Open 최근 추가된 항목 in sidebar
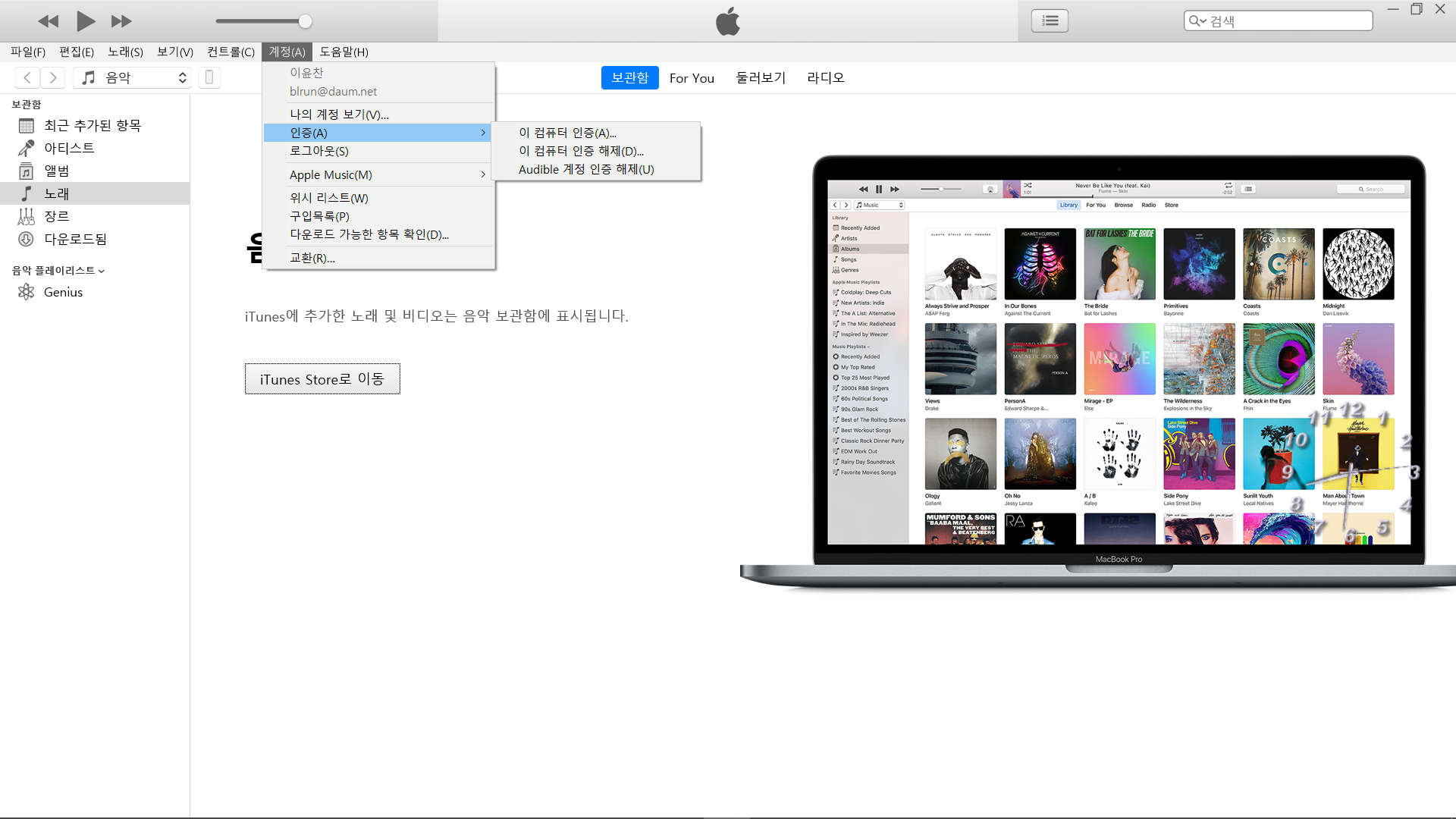 tap(95, 125)
